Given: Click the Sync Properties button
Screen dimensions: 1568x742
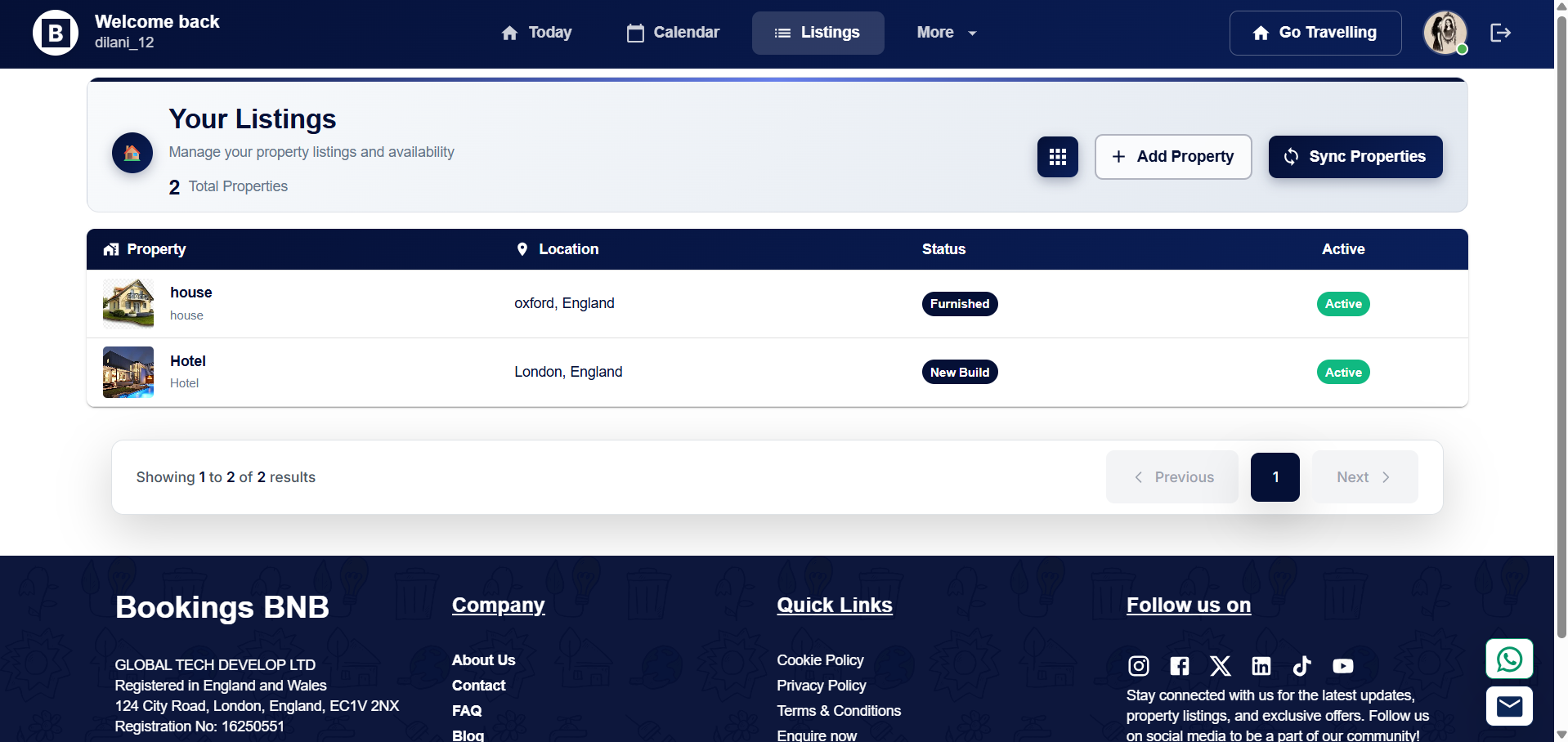Looking at the screenshot, I should tap(1355, 156).
